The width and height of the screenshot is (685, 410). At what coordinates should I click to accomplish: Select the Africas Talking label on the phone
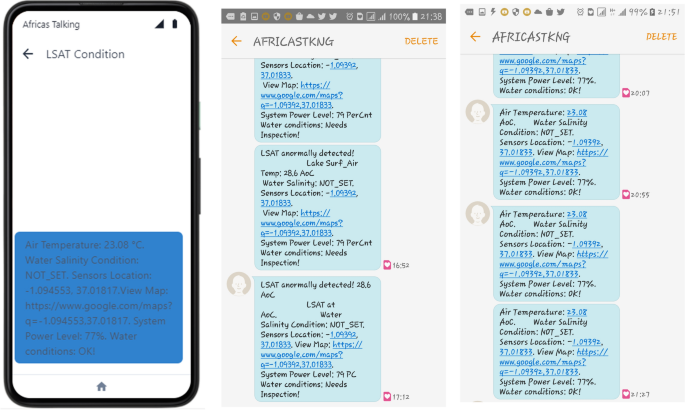click(x=51, y=24)
